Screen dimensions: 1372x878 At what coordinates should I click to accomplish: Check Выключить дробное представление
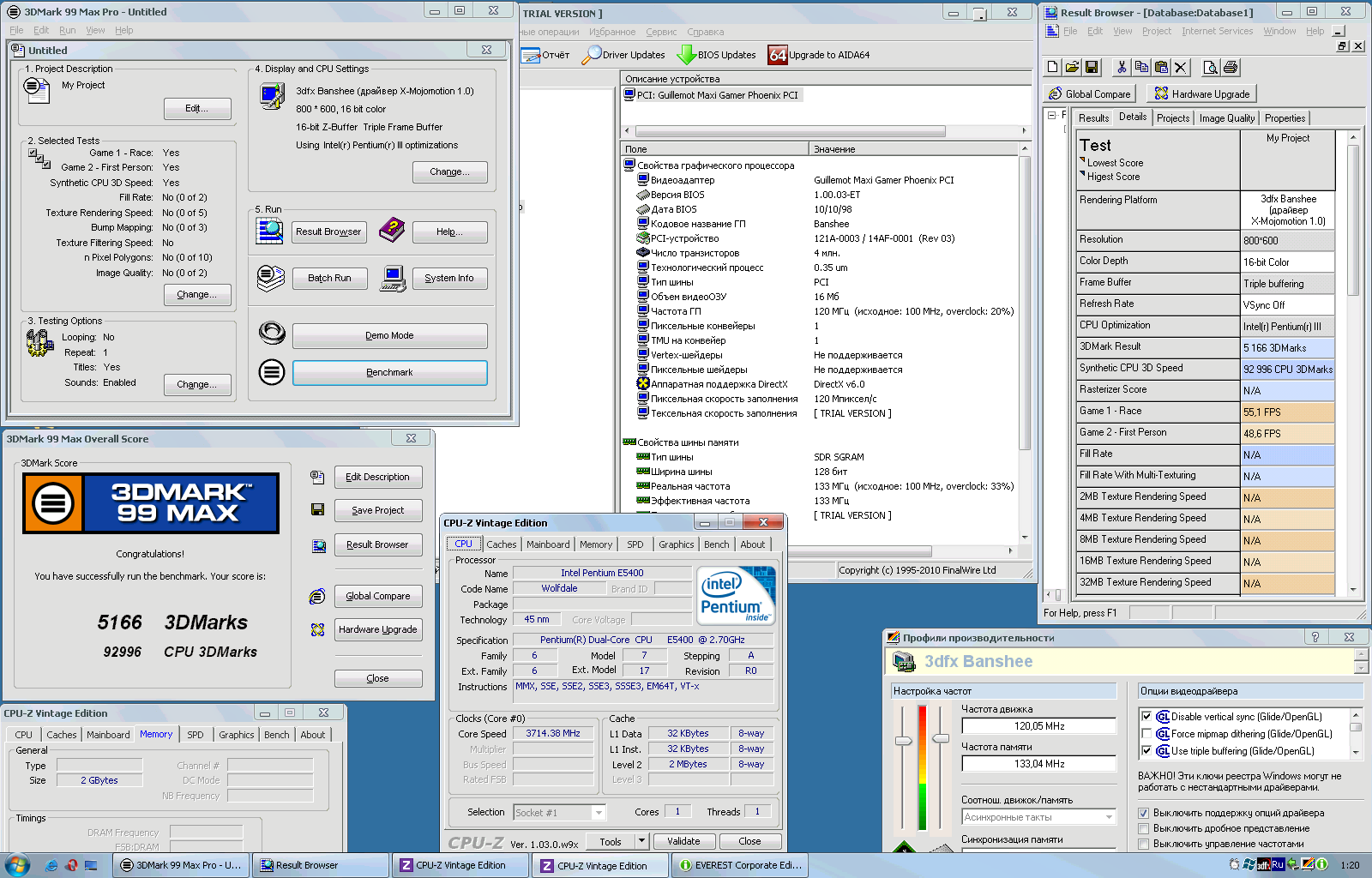[x=1143, y=828]
